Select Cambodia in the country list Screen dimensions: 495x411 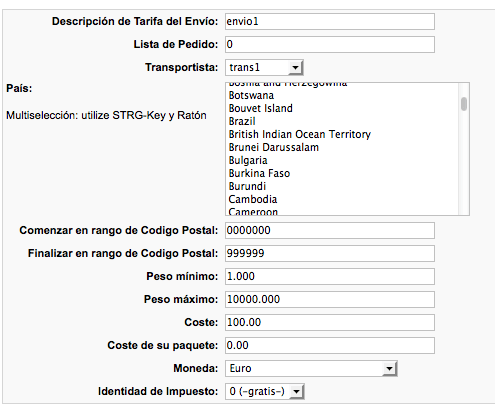coord(343,200)
